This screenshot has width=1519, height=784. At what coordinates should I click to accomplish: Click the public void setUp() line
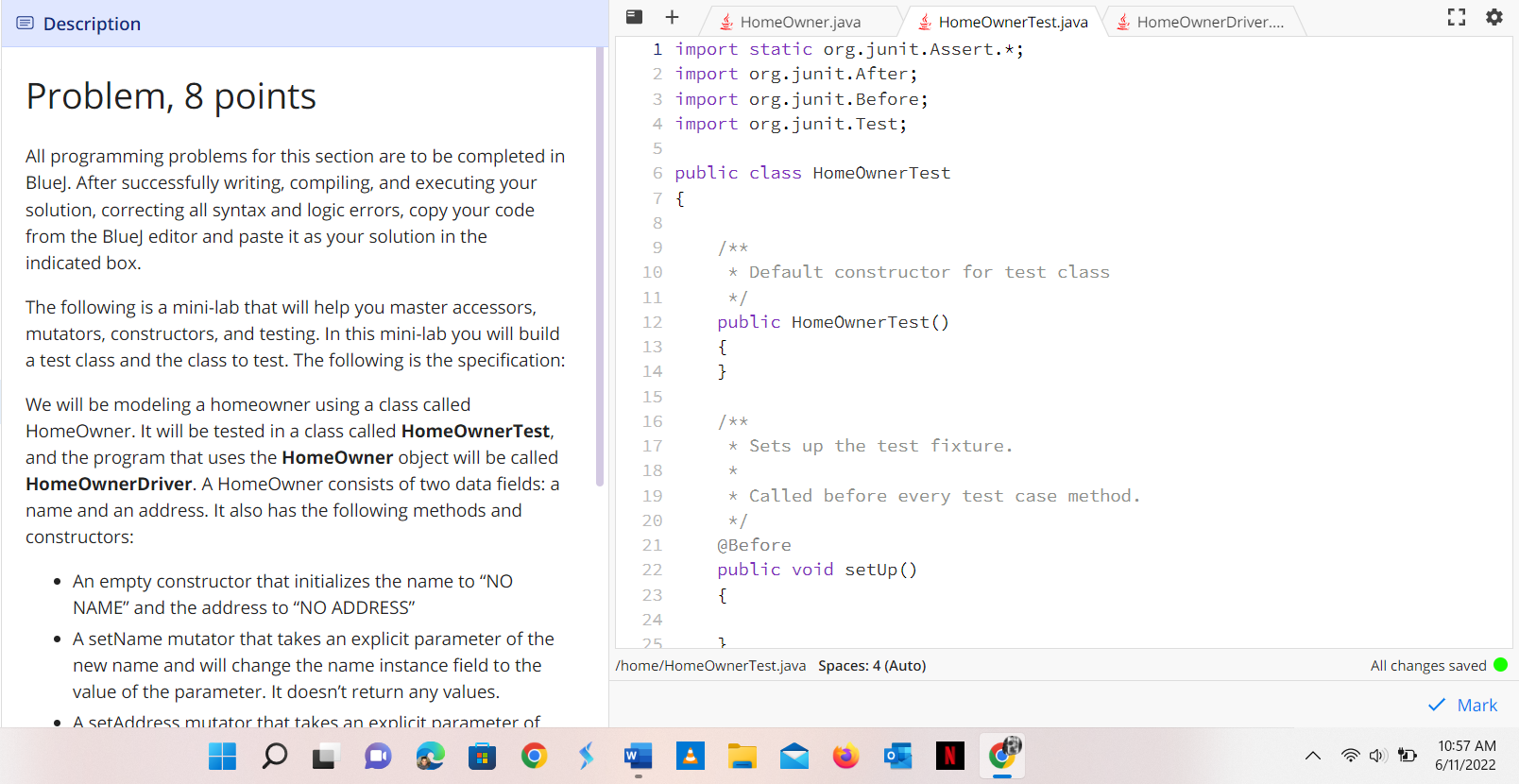pyautogui.click(x=817, y=570)
